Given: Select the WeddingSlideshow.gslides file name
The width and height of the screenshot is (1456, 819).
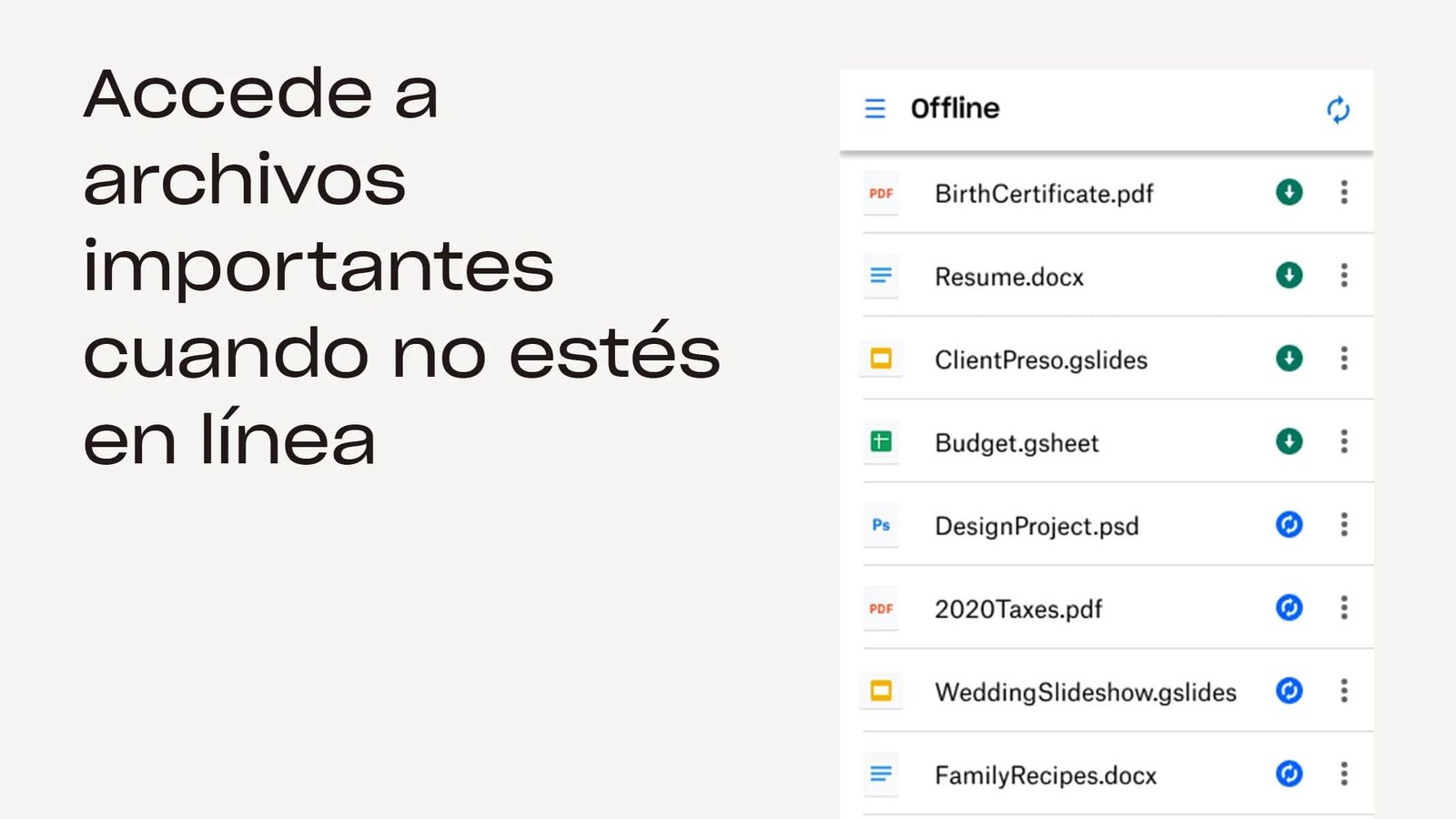Looking at the screenshot, I should [1085, 693].
